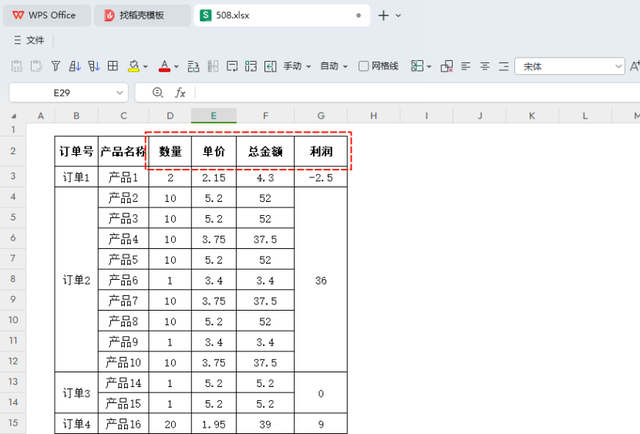Viewport: 640px width, 434px height.
Task: Click the clear formatting icon with red x
Action: coord(447,66)
